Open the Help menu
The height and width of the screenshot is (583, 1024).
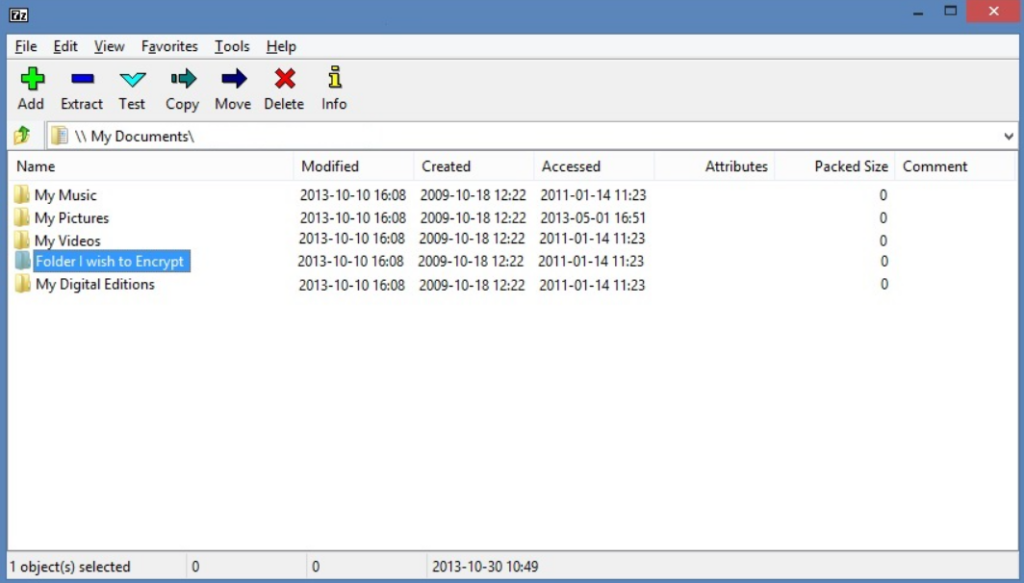tap(281, 46)
